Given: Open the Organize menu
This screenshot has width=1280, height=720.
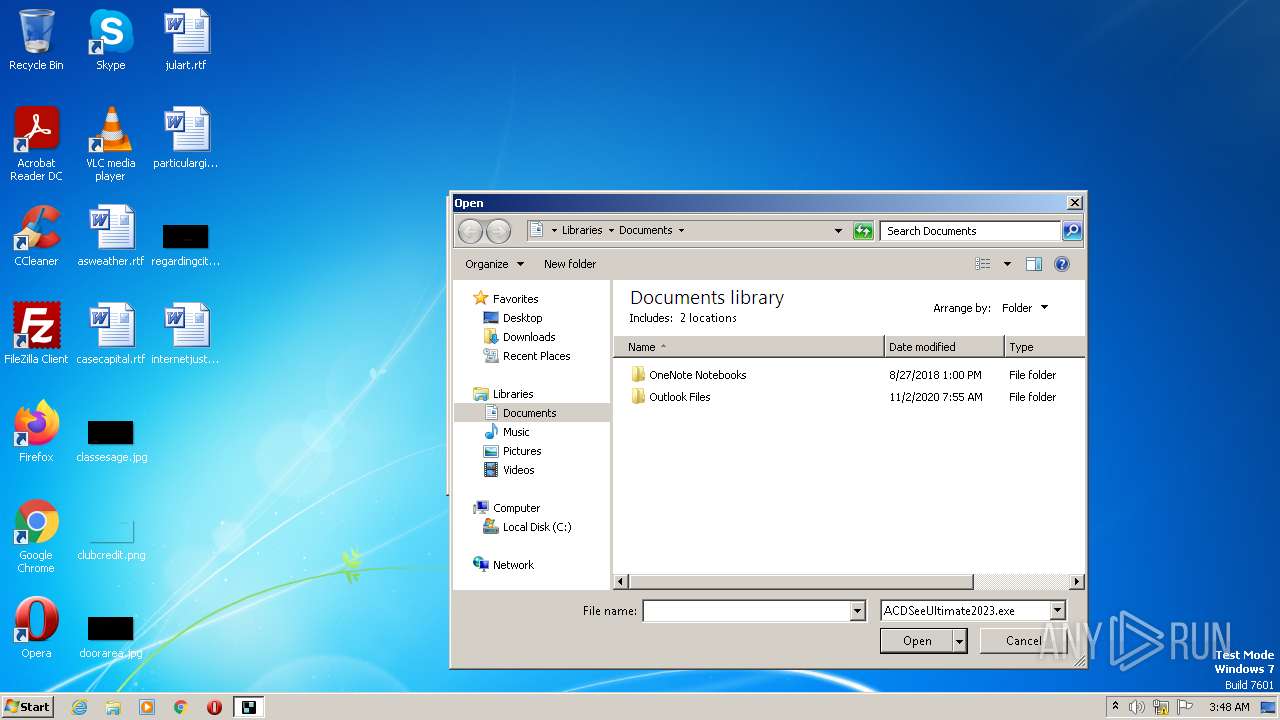Looking at the screenshot, I should point(494,264).
